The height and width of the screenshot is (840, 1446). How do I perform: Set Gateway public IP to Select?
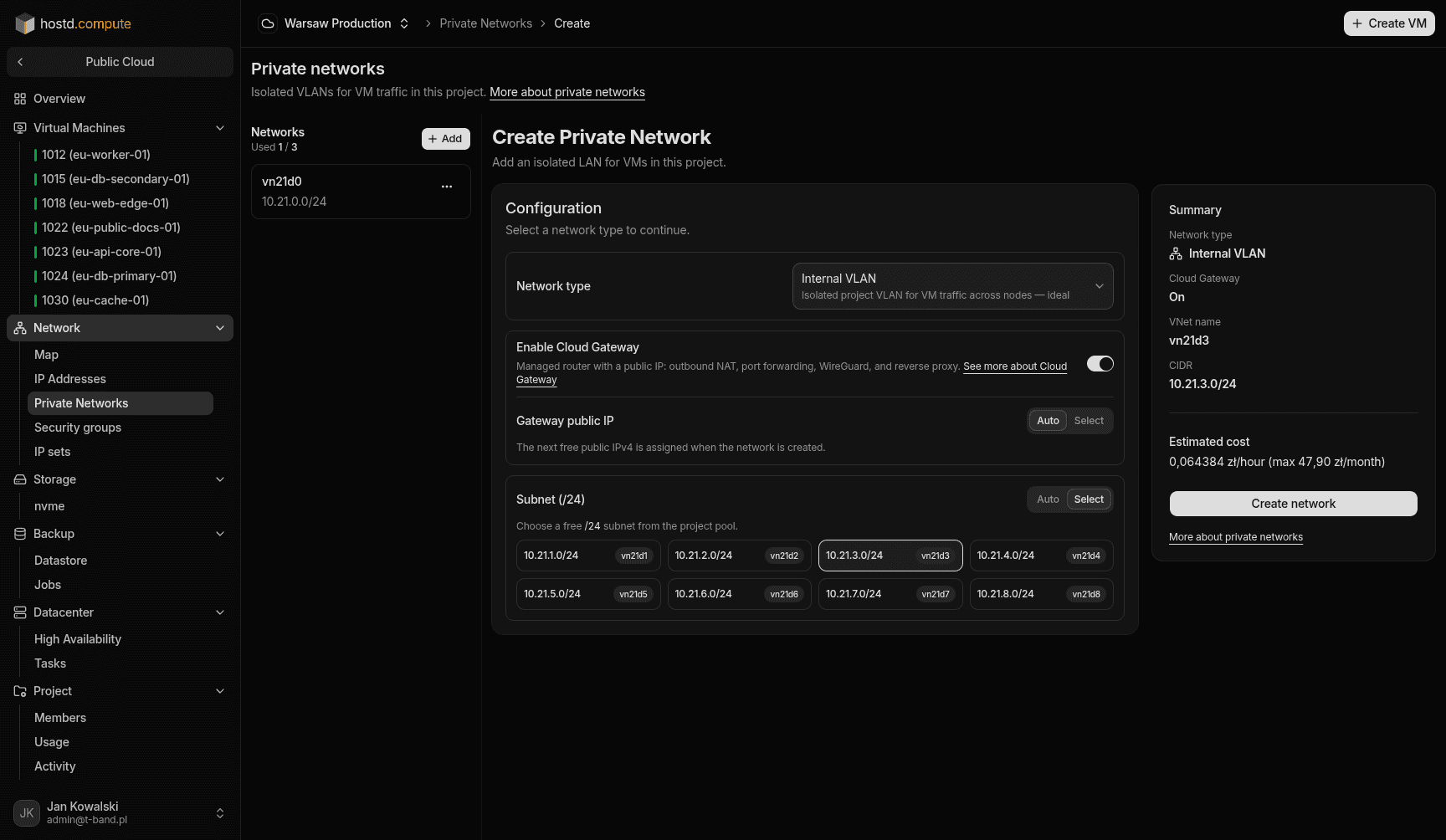1089,421
